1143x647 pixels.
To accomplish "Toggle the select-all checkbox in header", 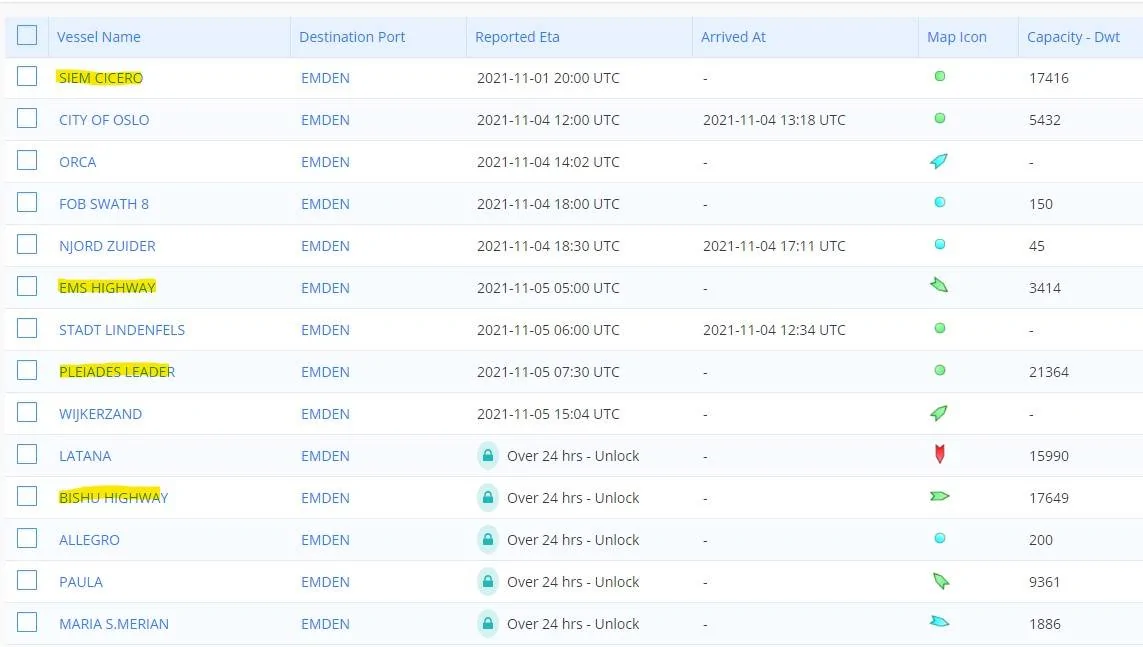I will pos(27,35).
